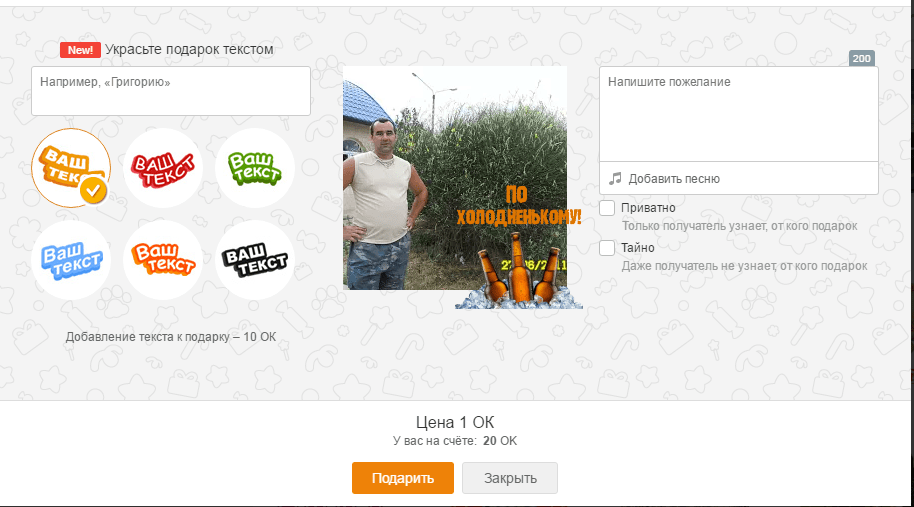
Task: Enable the "Приватно" checkbox
Action: (x=607, y=208)
